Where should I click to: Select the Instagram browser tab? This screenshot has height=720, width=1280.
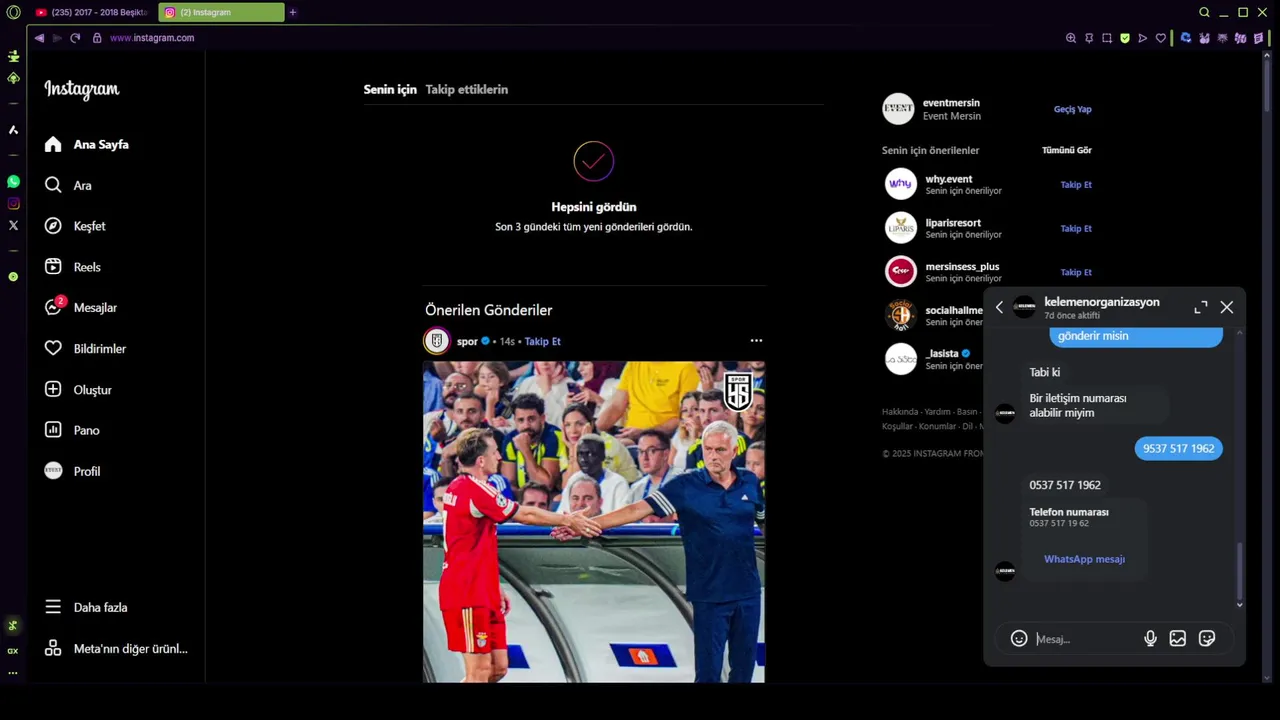(x=221, y=12)
